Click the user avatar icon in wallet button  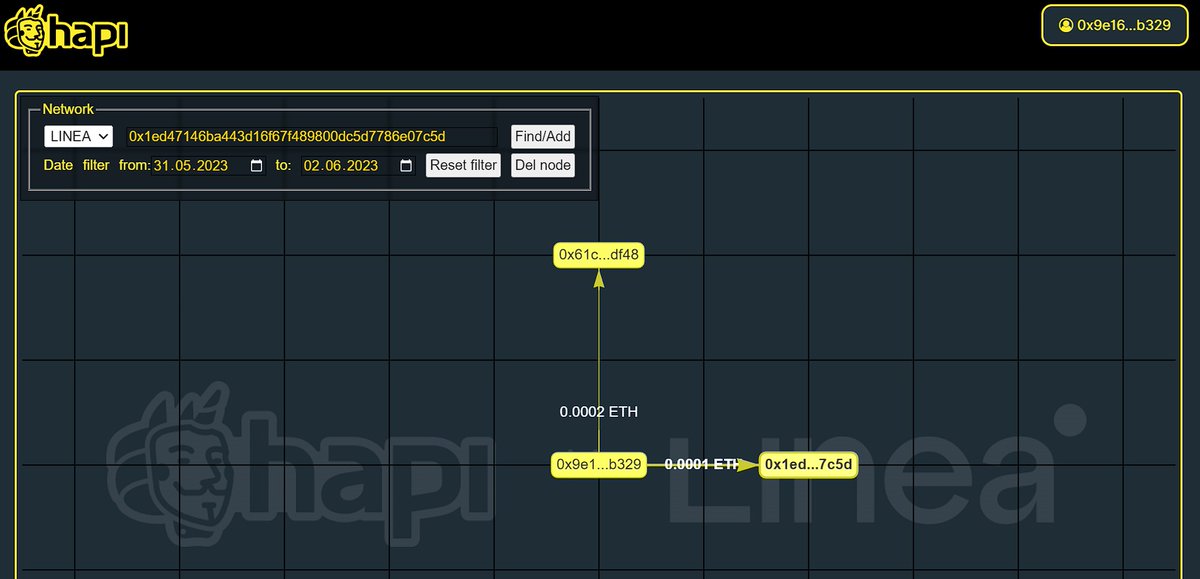1066,25
